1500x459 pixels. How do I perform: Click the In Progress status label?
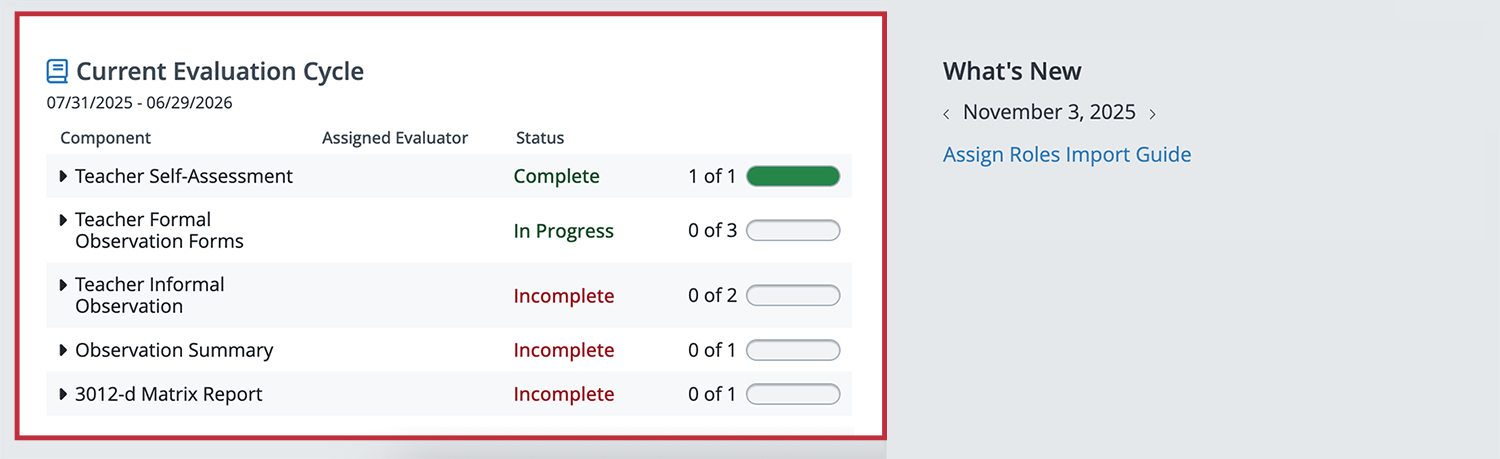[x=563, y=231]
